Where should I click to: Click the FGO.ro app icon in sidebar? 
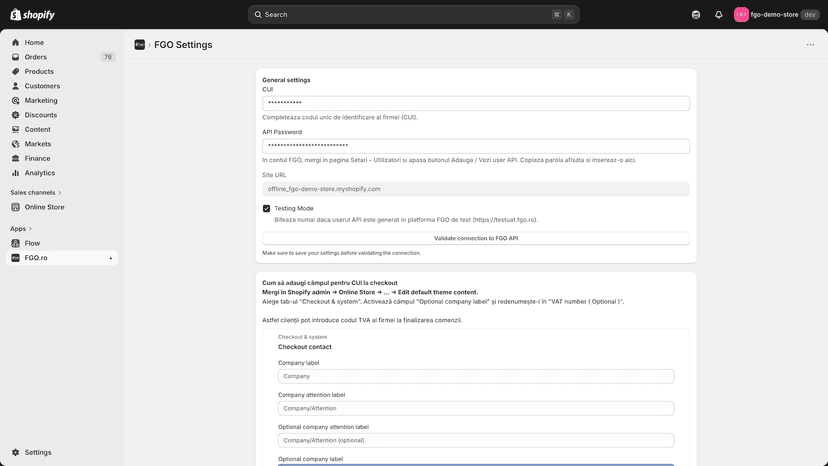click(15, 258)
